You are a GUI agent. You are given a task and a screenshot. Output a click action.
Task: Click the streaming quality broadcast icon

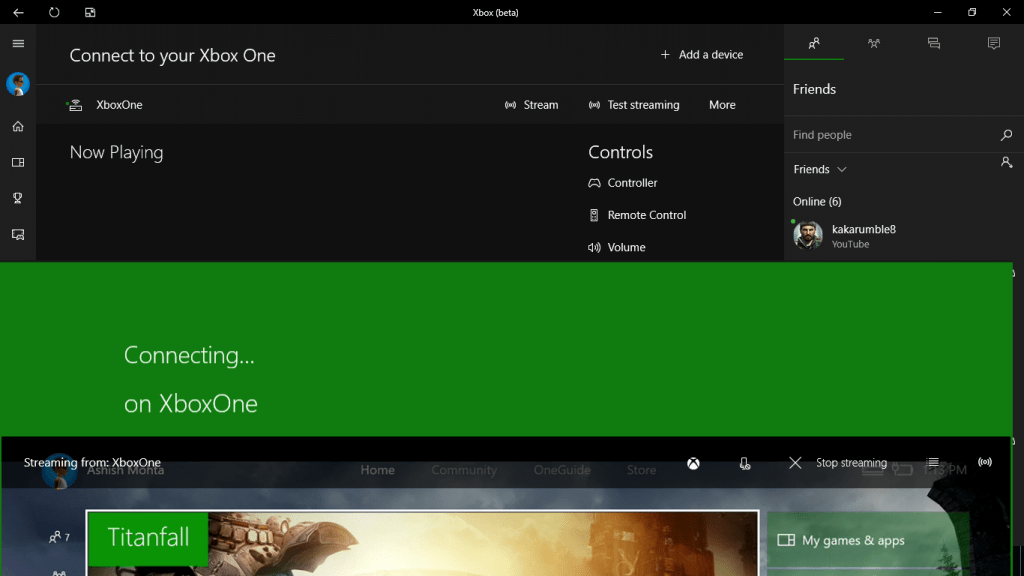[985, 462]
